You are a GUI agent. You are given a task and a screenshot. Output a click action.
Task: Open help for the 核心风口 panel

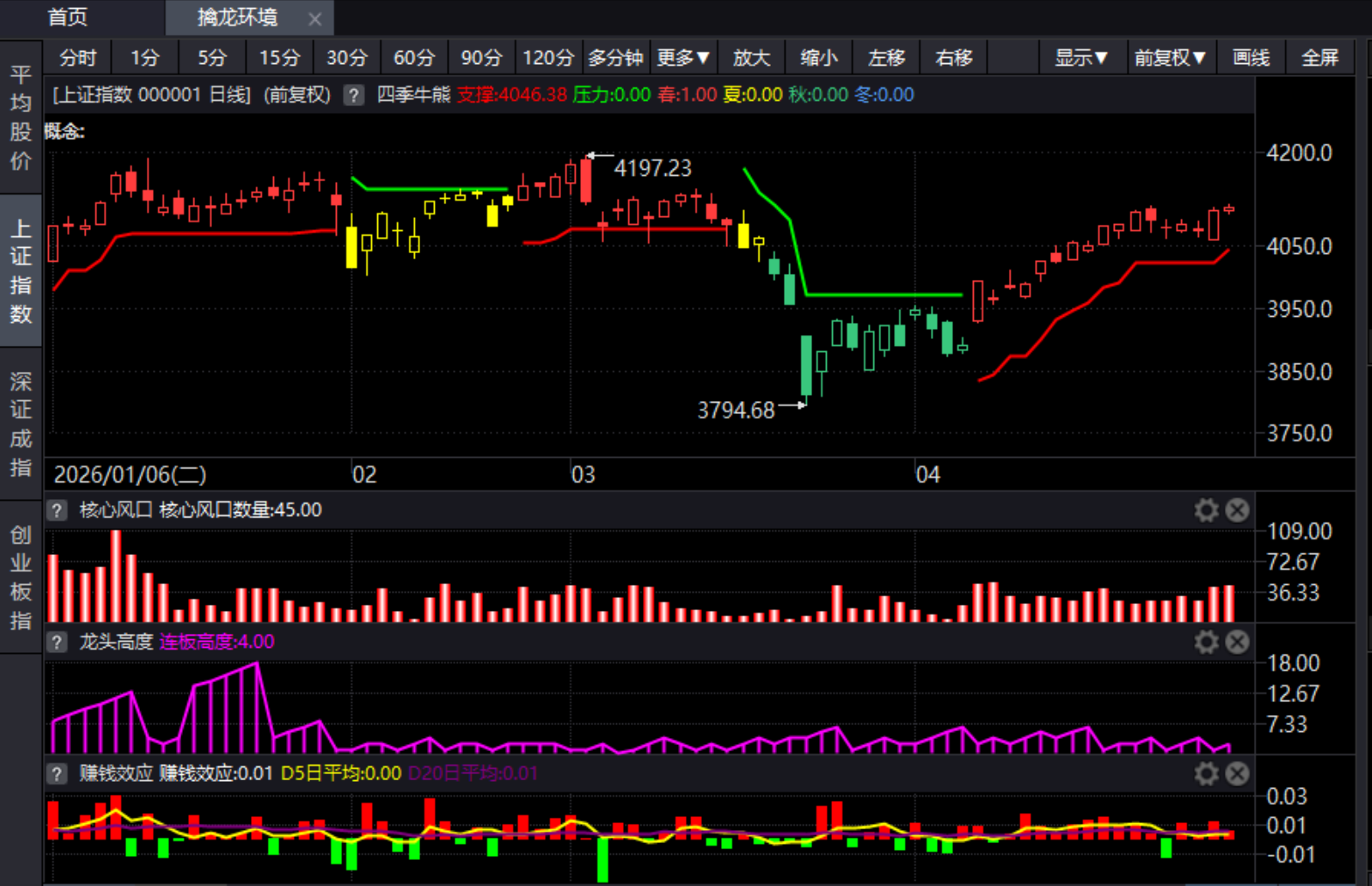pyautogui.click(x=57, y=510)
